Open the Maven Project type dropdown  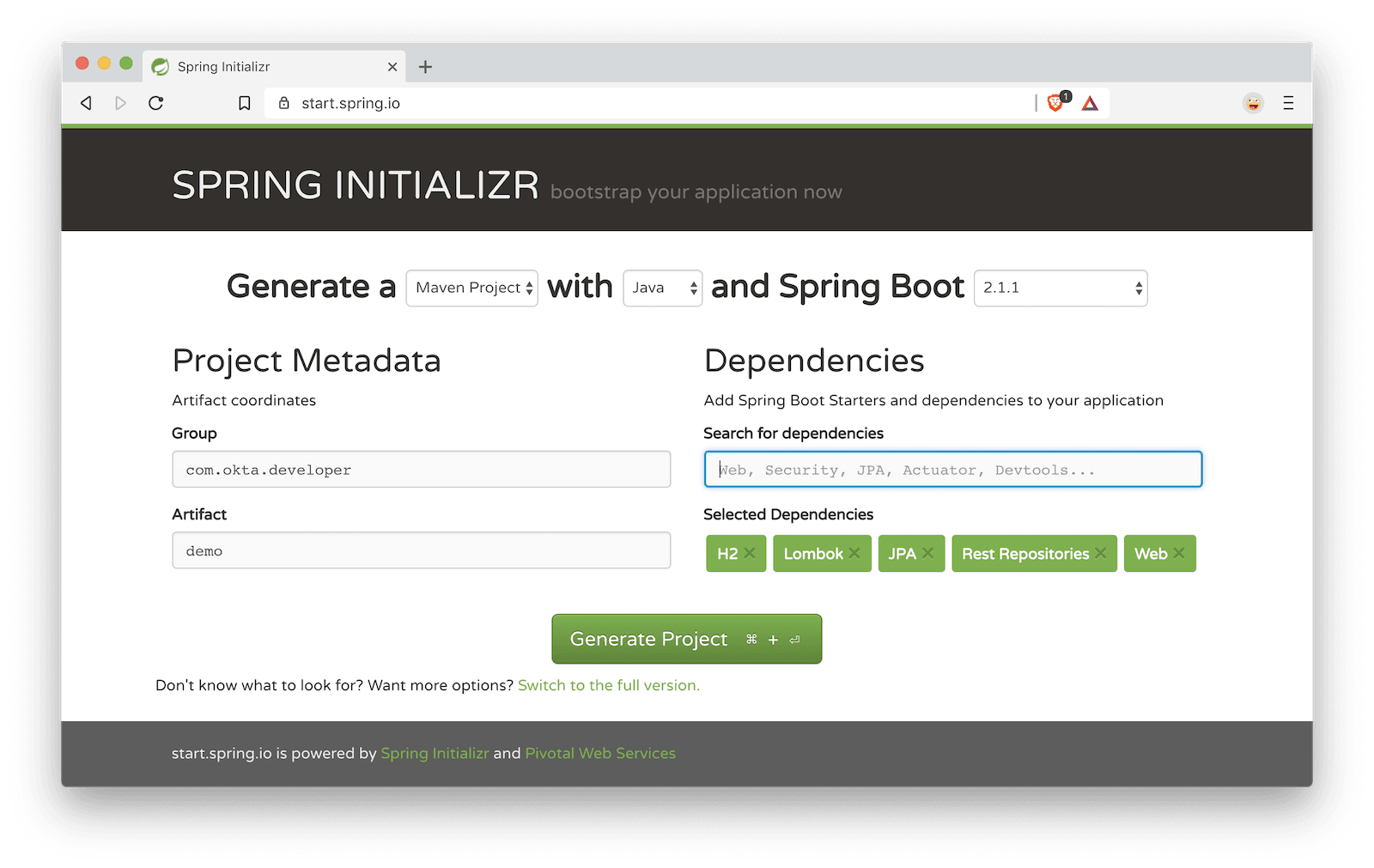point(472,288)
